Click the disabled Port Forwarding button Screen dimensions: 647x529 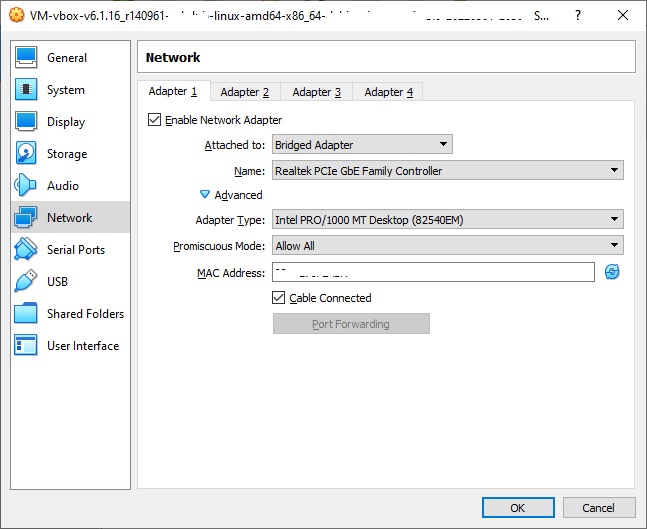(351, 324)
